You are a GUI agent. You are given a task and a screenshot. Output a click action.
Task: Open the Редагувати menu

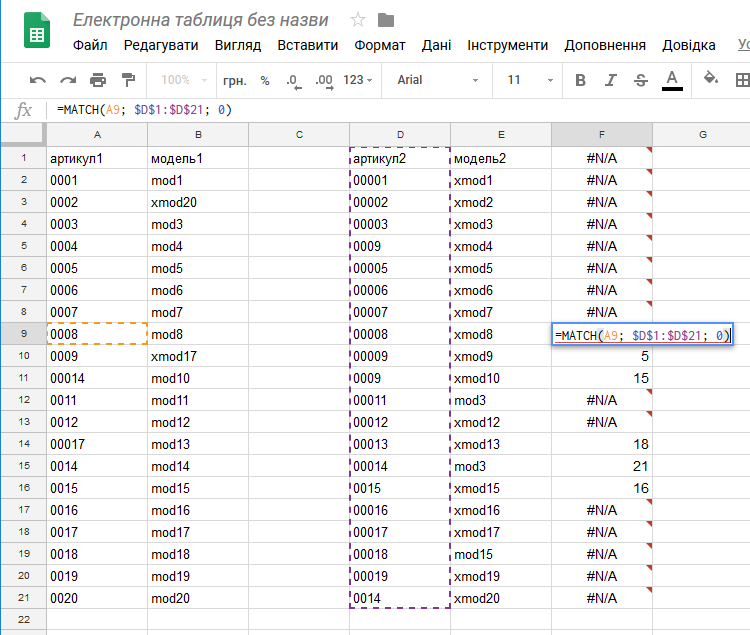[x=161, y=45]
